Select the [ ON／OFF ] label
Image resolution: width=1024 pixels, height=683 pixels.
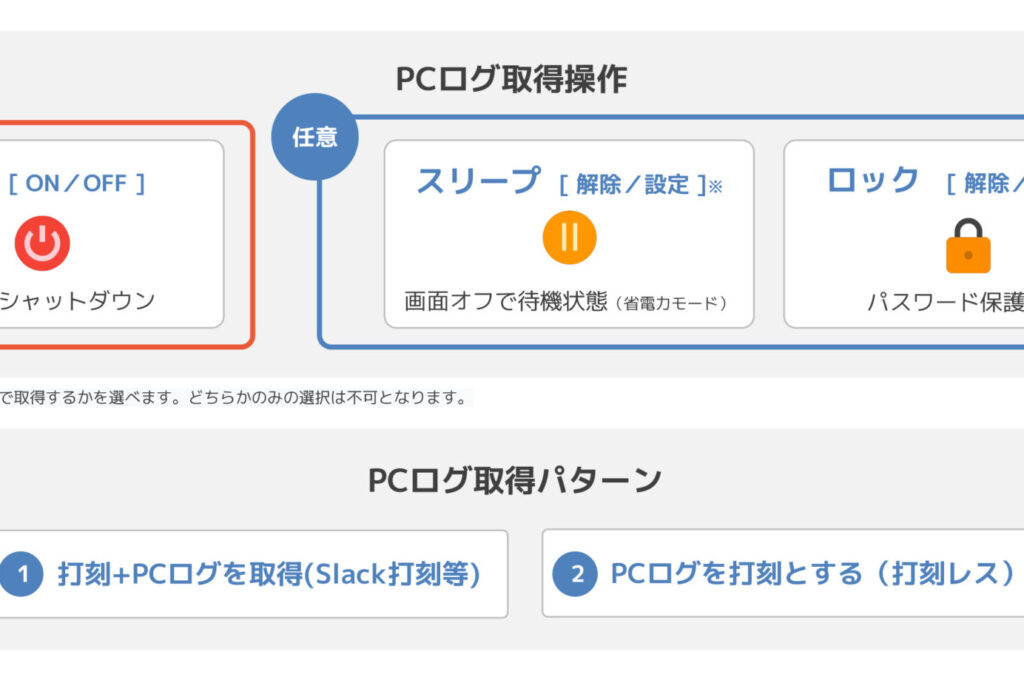point(77,183)
